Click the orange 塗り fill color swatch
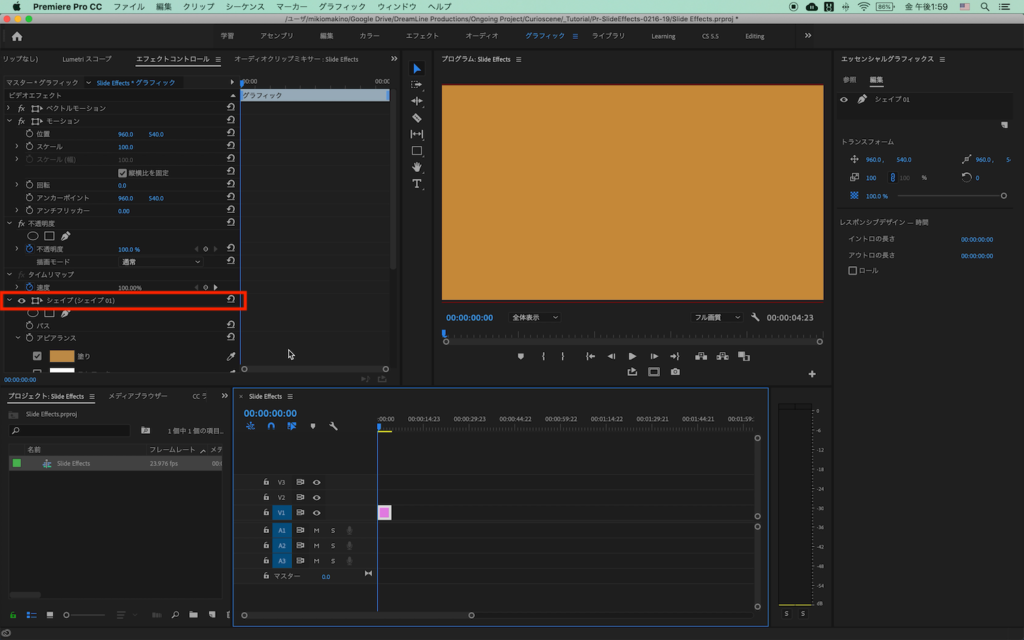This screenshot has width=1024, height=640. click(61, 356)
